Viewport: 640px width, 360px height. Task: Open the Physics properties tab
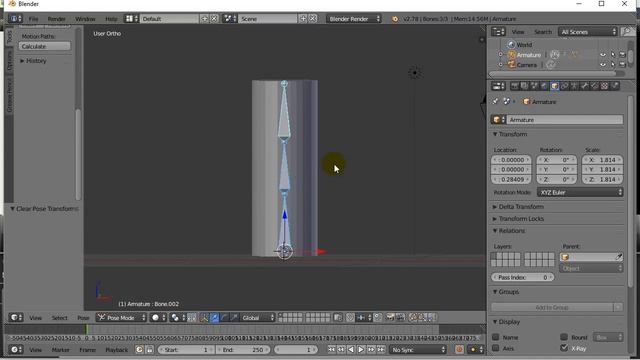(614, 86)
